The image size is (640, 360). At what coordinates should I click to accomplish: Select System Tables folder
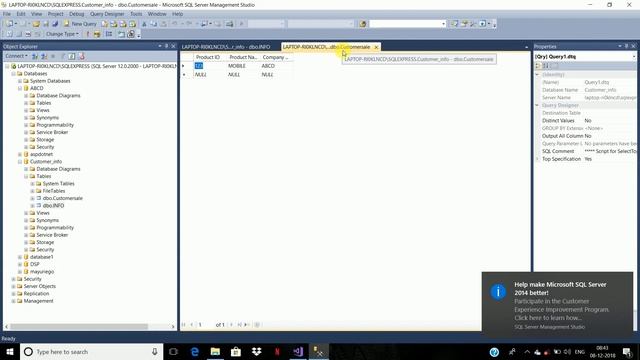[58, 184]
